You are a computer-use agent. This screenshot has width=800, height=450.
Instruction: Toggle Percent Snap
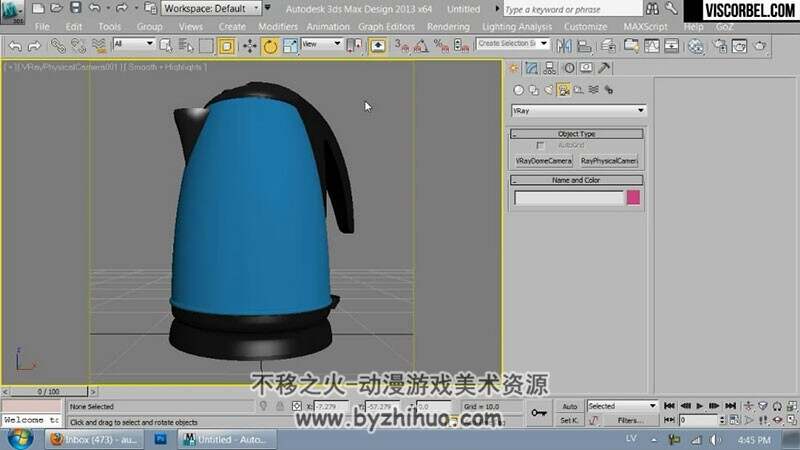point(441,46)
